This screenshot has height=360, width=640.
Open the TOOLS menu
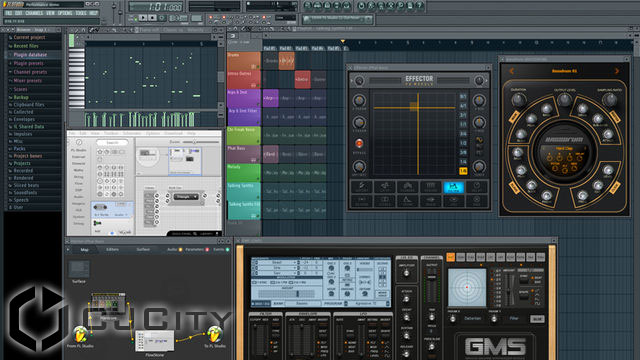pyautogui.click(x=81, y=13)
